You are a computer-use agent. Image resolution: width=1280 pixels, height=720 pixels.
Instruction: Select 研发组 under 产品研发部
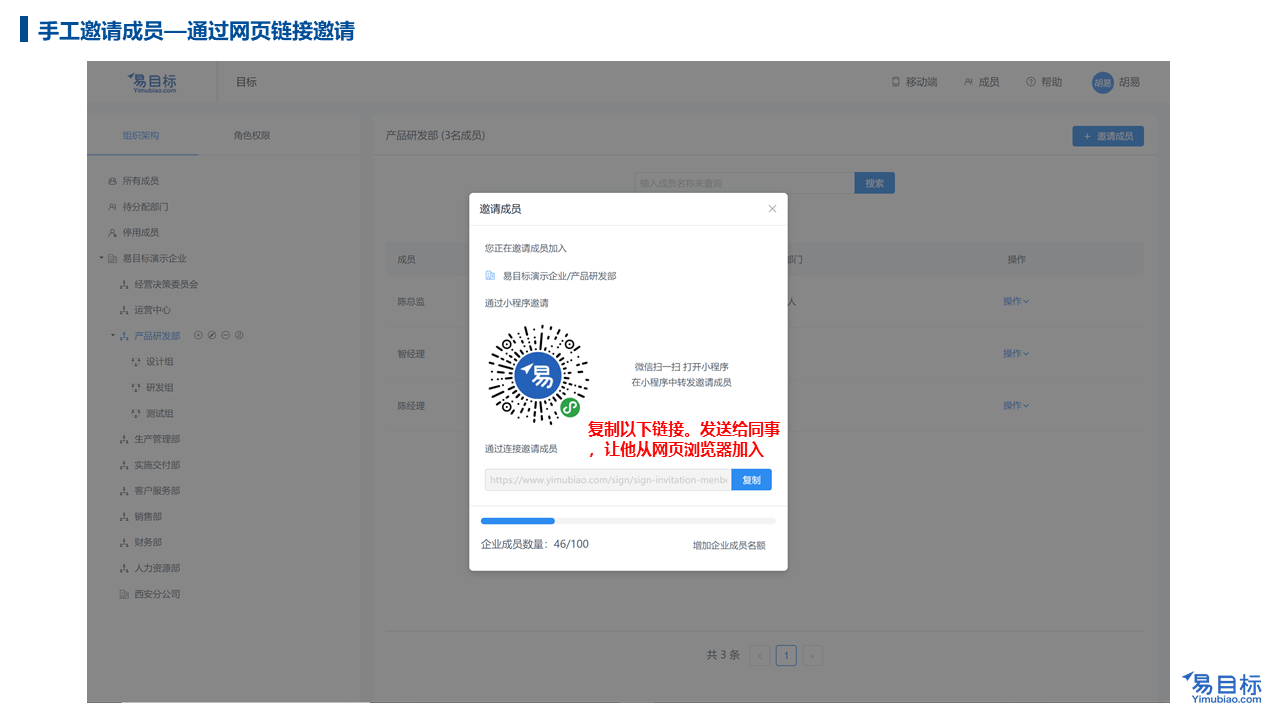[160, 388]
